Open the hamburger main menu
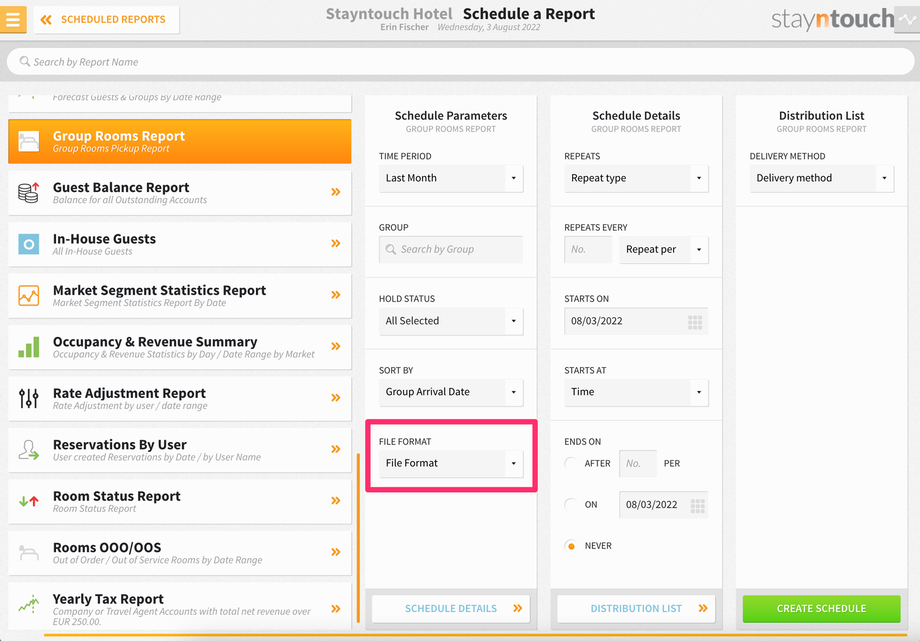920x641 pixels. 13,19
